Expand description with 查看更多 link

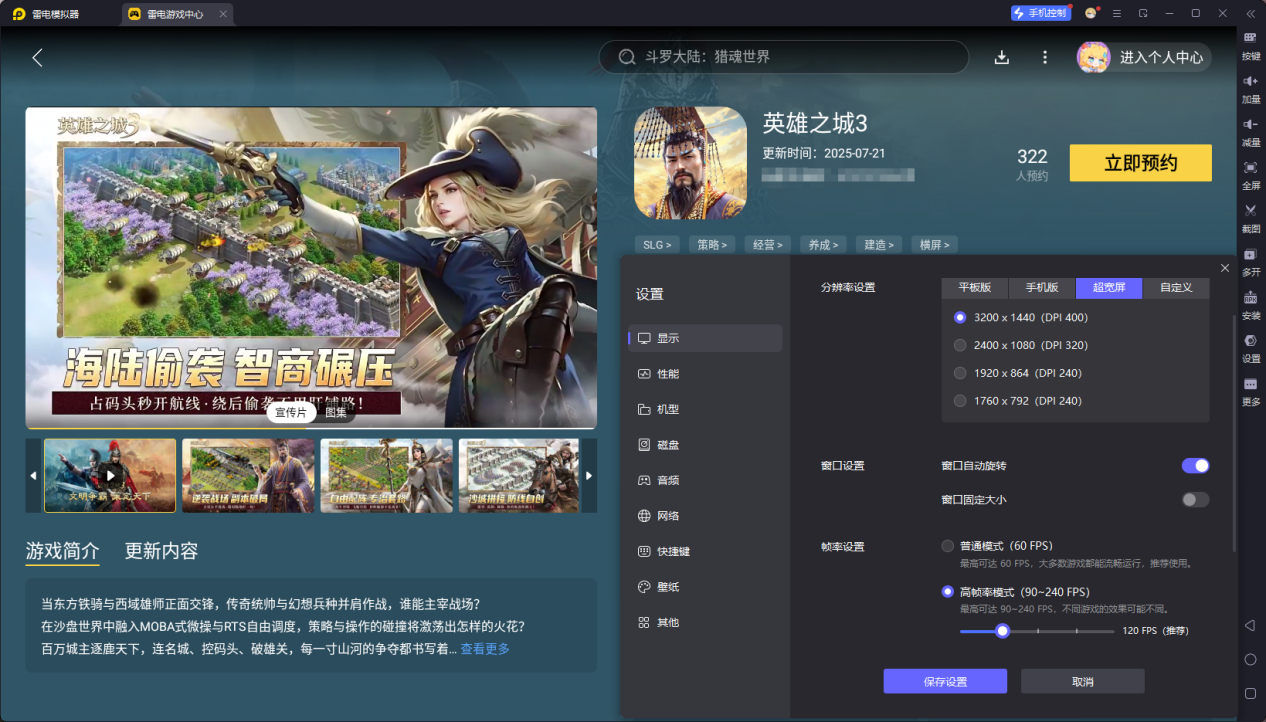(x=485, y=649)
